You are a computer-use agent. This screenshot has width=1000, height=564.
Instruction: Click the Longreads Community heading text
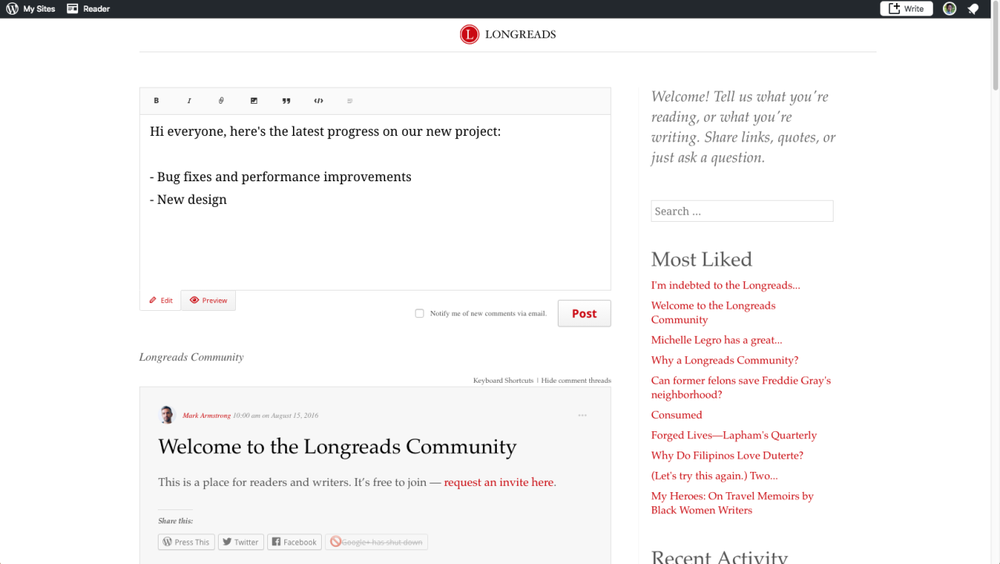191,357
